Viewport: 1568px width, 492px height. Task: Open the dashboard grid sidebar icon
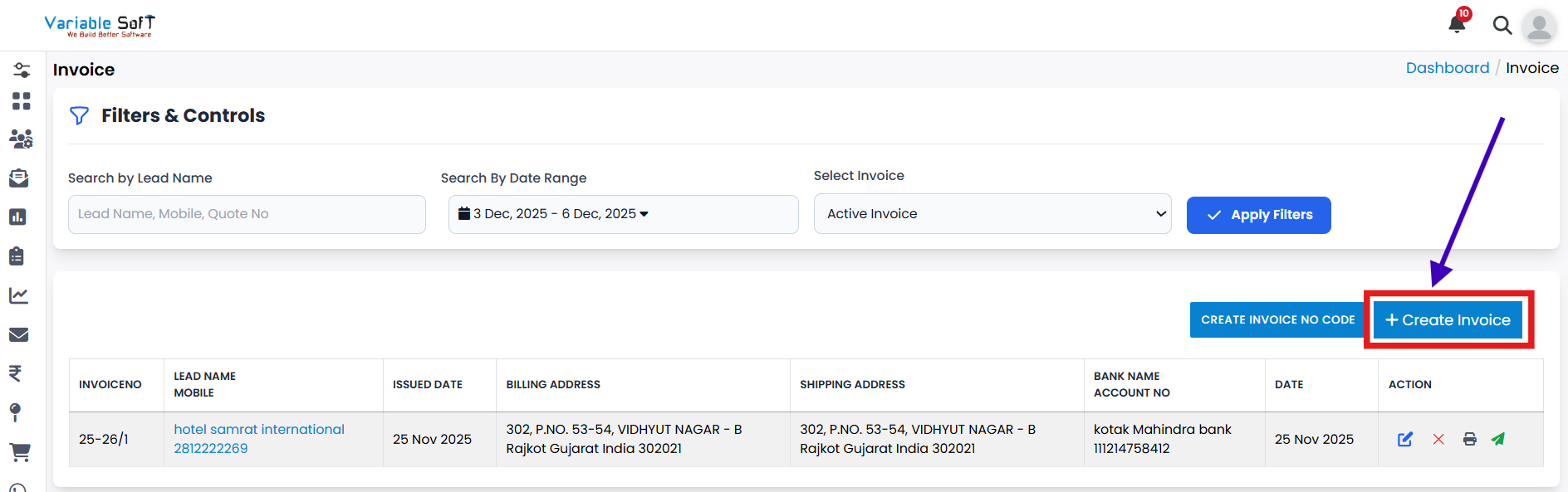[21, 101]
